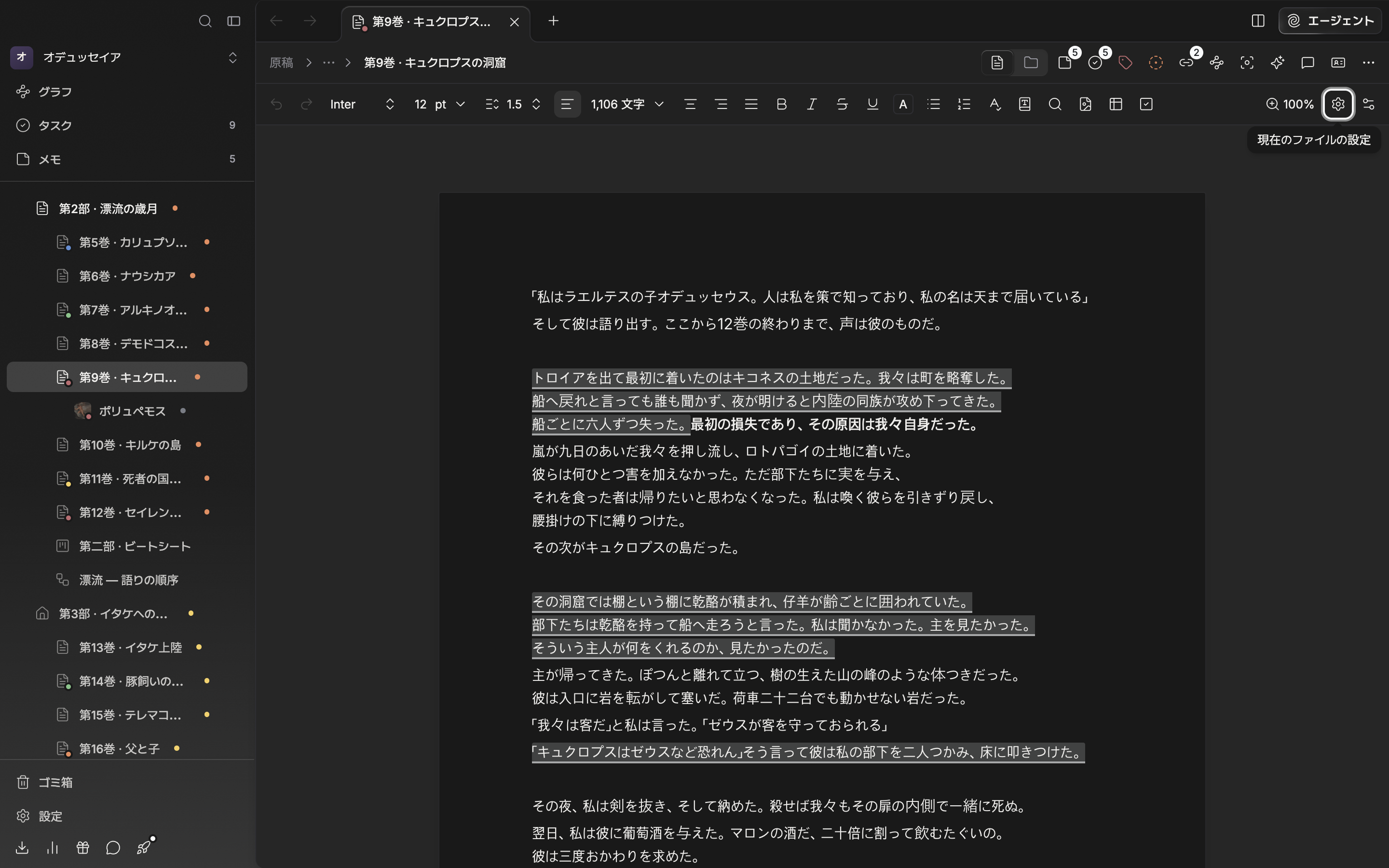Open the red tag icon

click(1126, 63)
